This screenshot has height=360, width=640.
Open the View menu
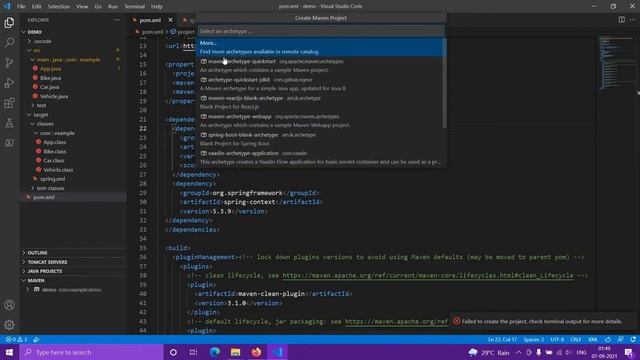82,7
